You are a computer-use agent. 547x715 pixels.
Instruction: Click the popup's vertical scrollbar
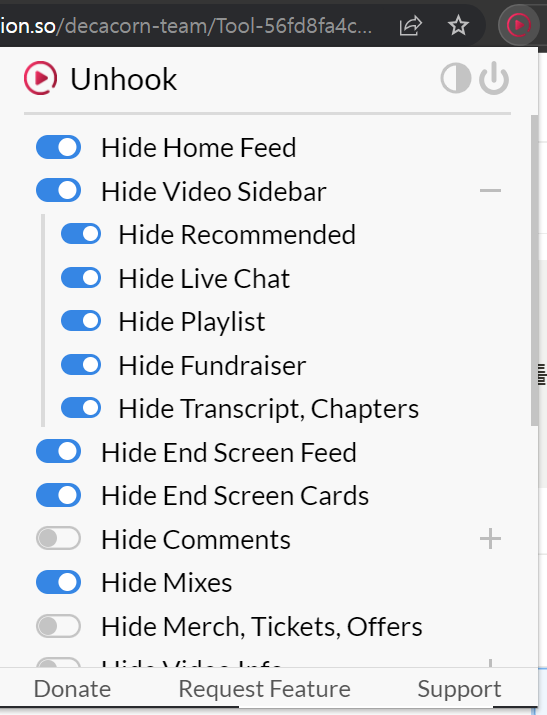534,270
